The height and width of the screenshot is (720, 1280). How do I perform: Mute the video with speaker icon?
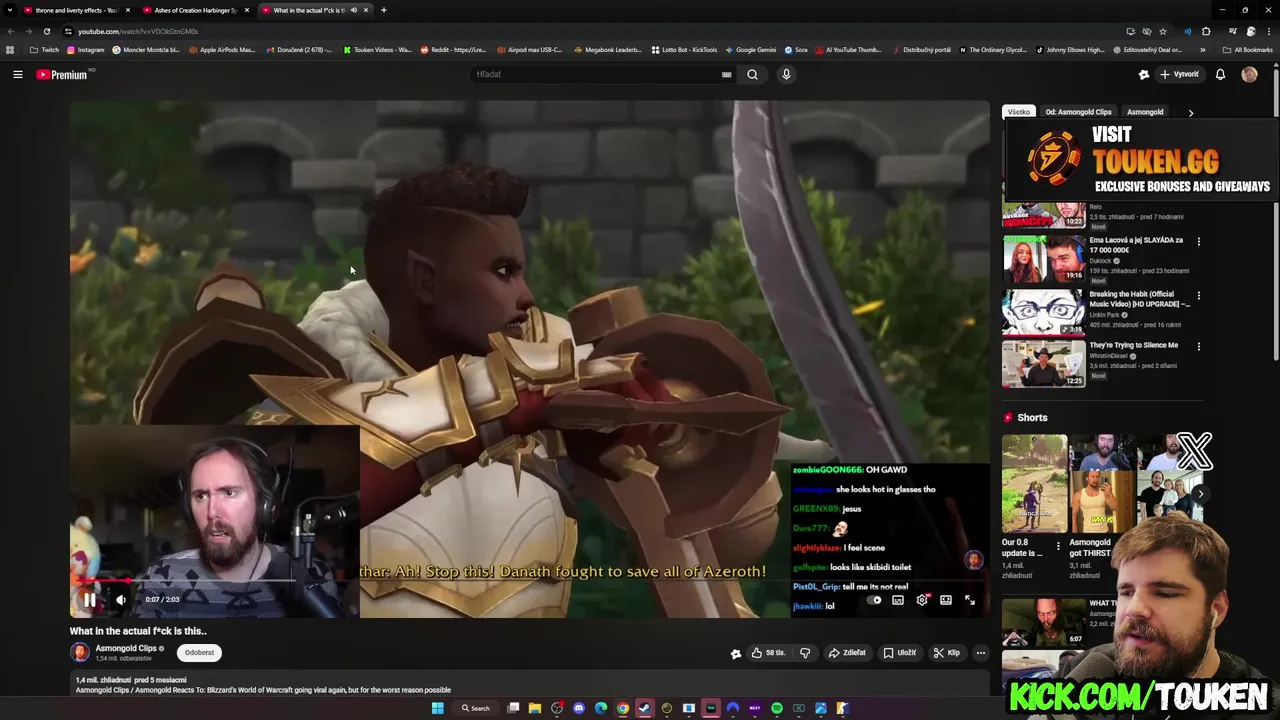pos(121,600)
